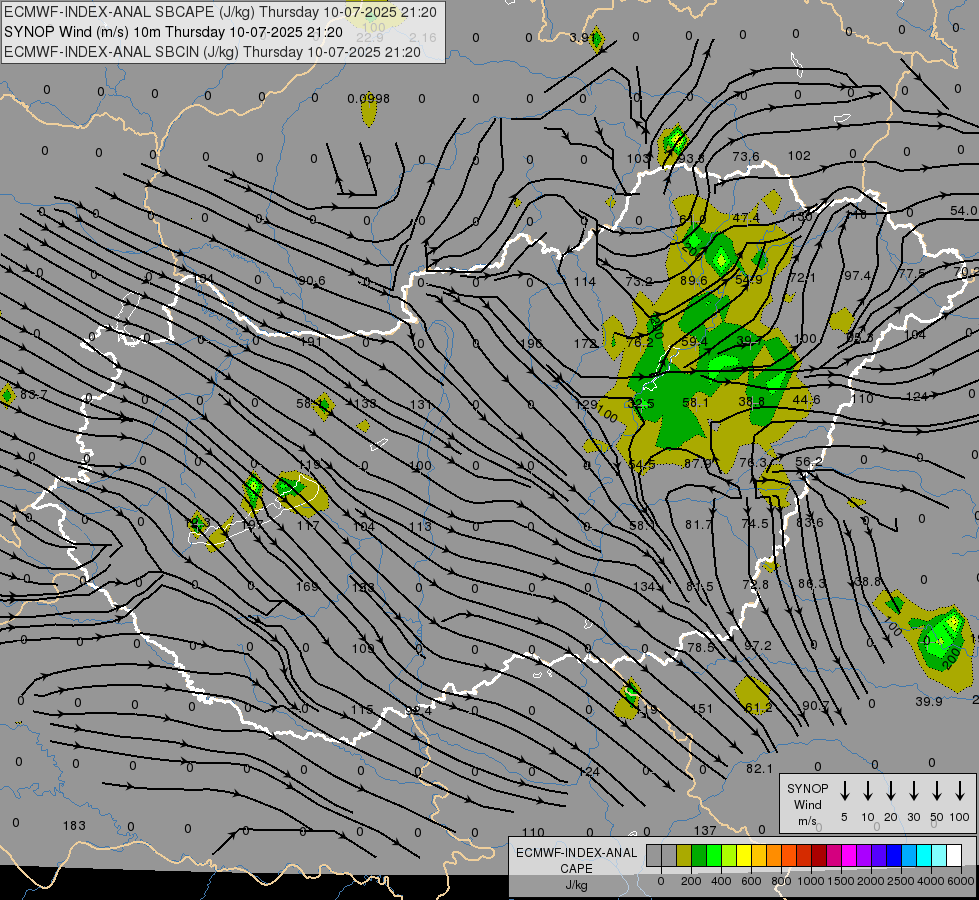979x900 pixels.
Task: Click the '1500' tick label on the CAPE scale
Action: 840,881
